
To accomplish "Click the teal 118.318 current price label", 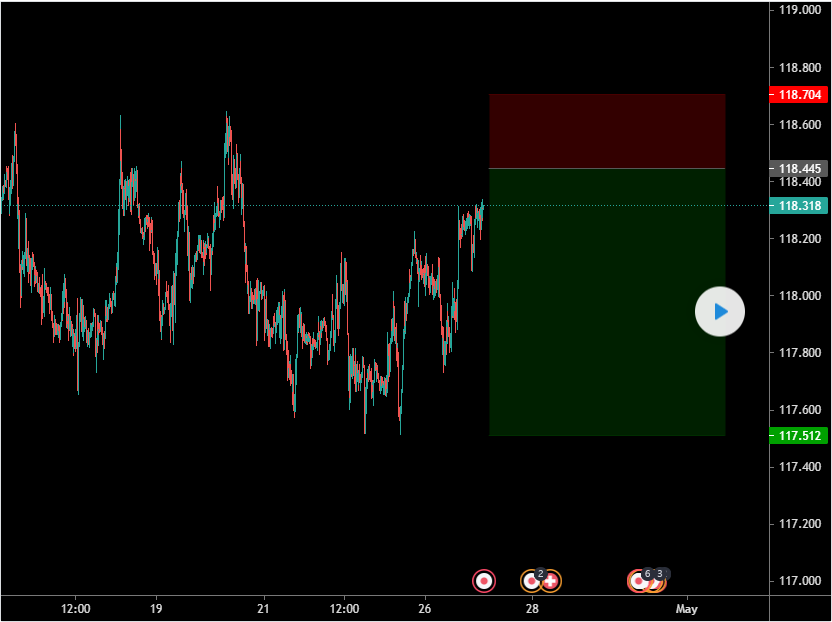I will tap(799, 206).
